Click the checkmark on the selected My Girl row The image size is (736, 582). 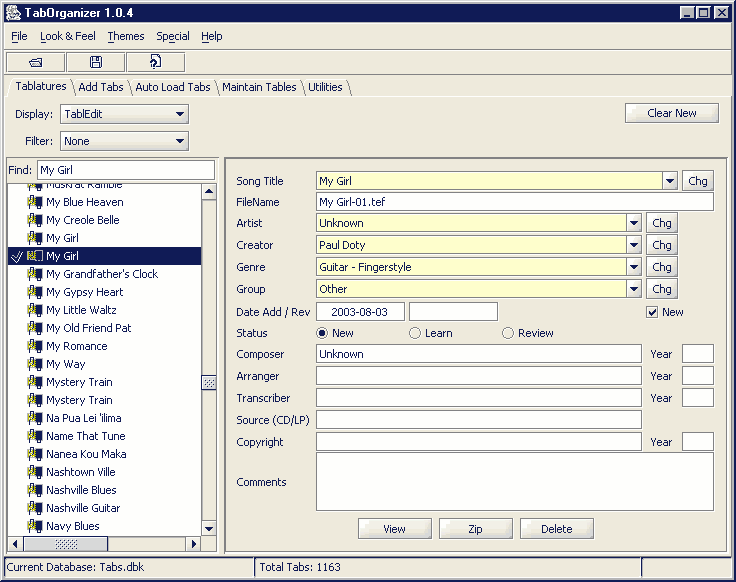click(16, 256)
